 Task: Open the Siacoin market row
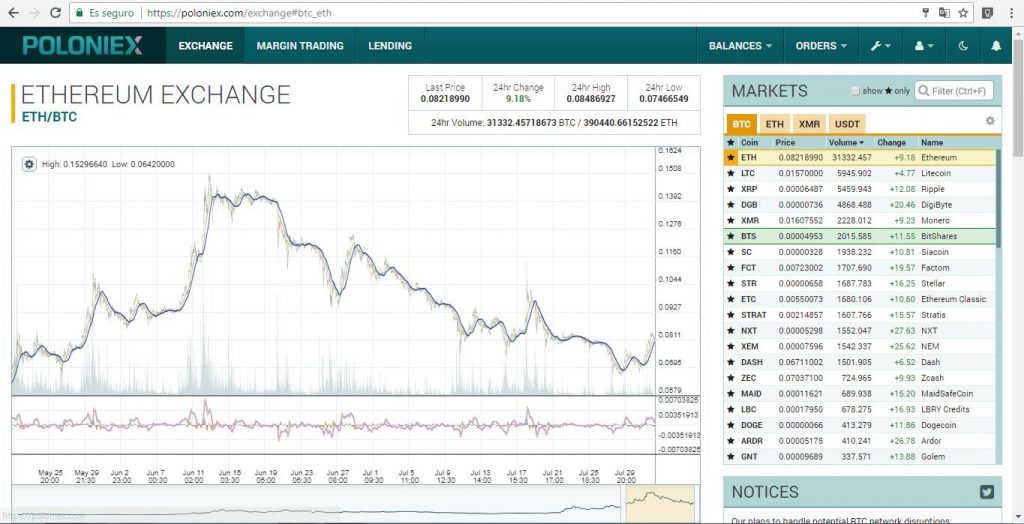pyautogui.click(x=861, y=252)
